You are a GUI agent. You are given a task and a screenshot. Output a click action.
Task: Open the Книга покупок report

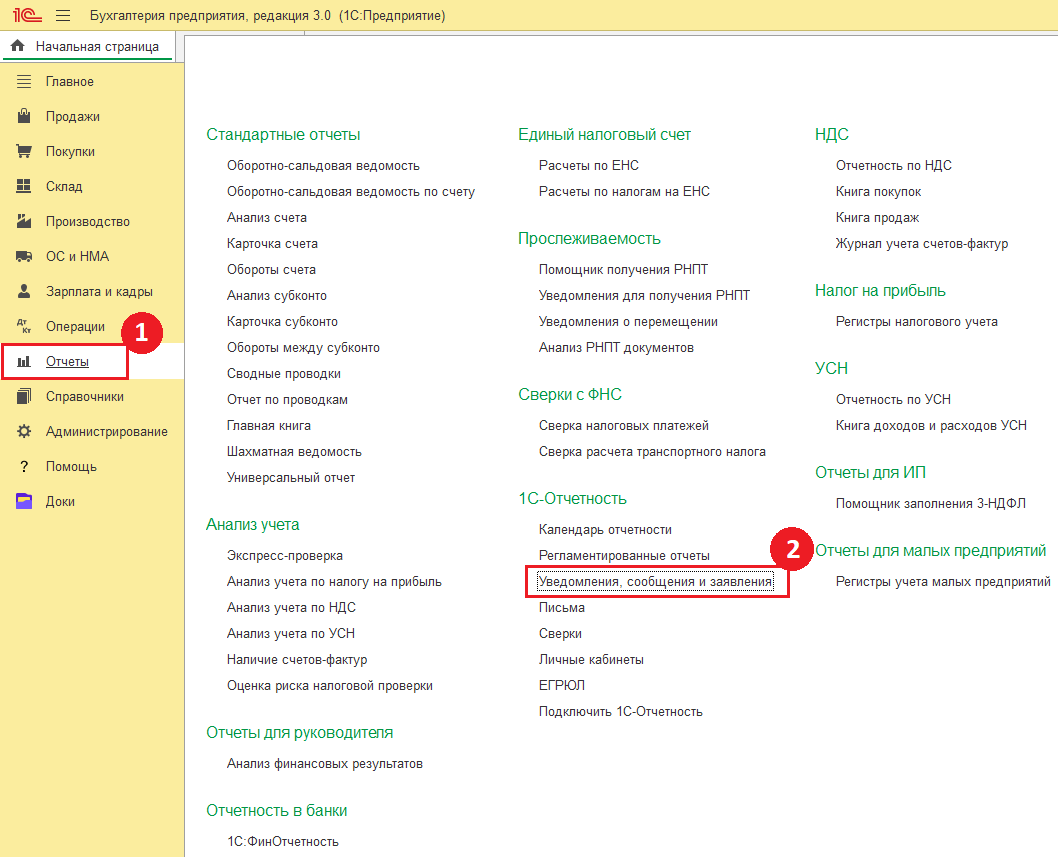(878, 192)
